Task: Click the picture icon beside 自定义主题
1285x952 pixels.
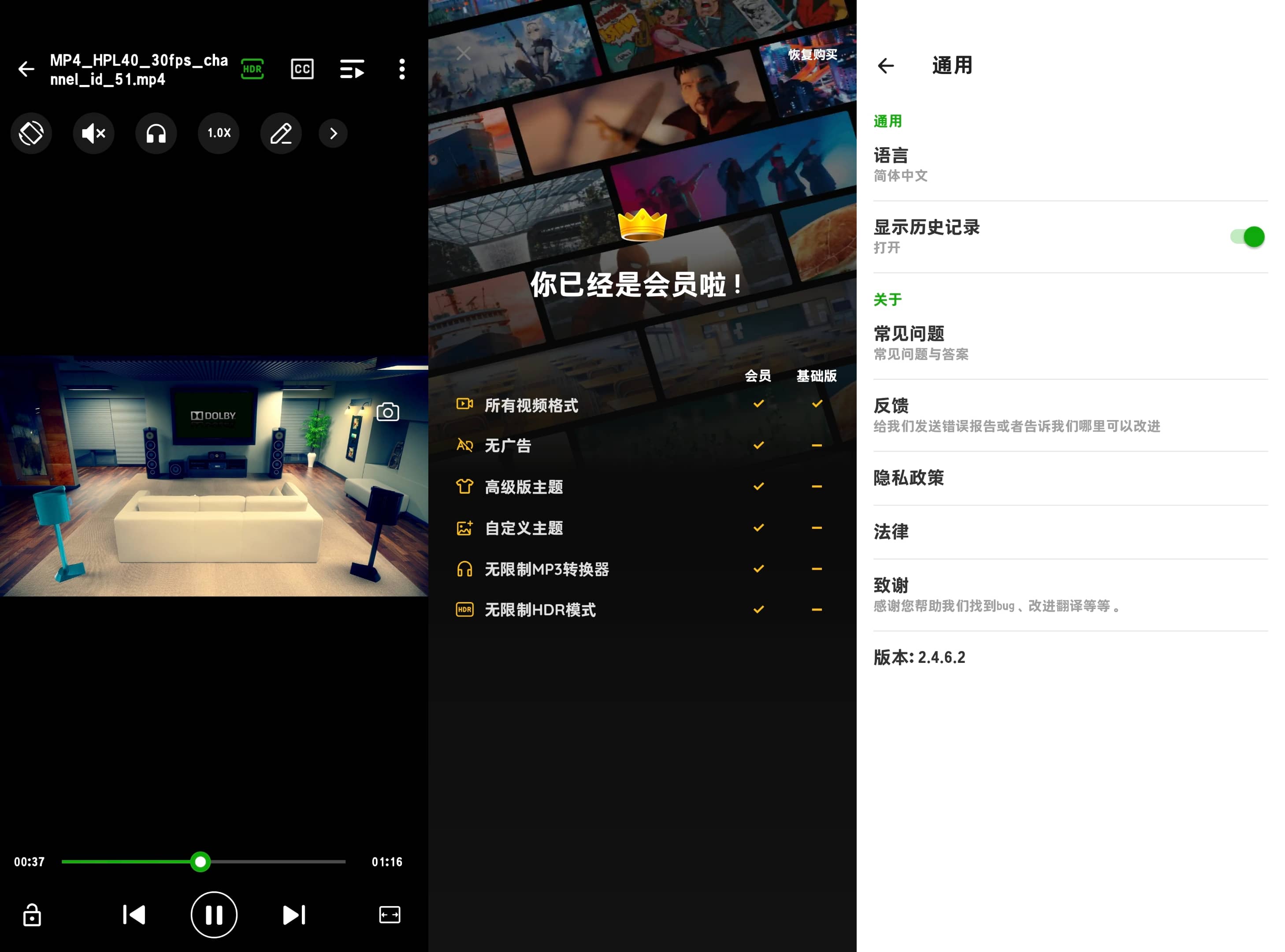Action: (464, 528)
